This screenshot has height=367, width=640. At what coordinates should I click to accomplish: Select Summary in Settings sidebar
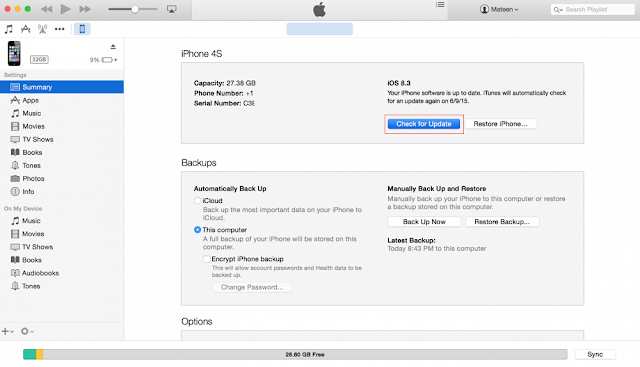coord(62,87)
